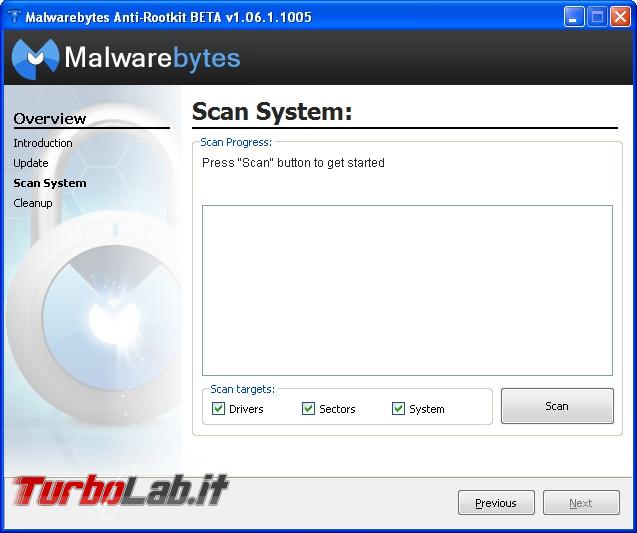Image resolution: width=637 pixels, height=533 pixels.
Task: Close the Malwarebytes Anti-Rootkit window
Action: (x=620, y=17)
